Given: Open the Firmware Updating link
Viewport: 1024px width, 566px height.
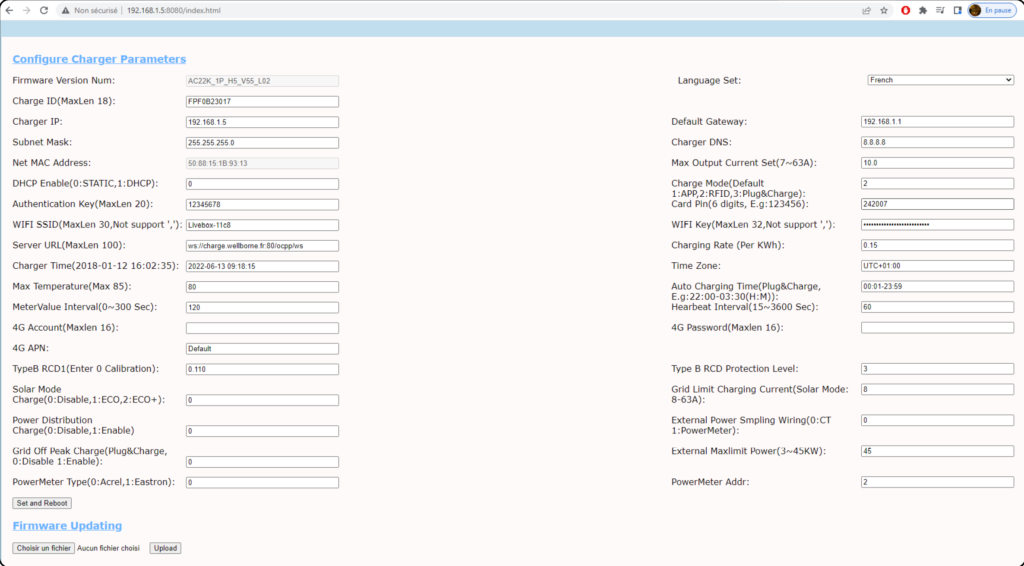Looking at the screenshot, I should 67,526.
